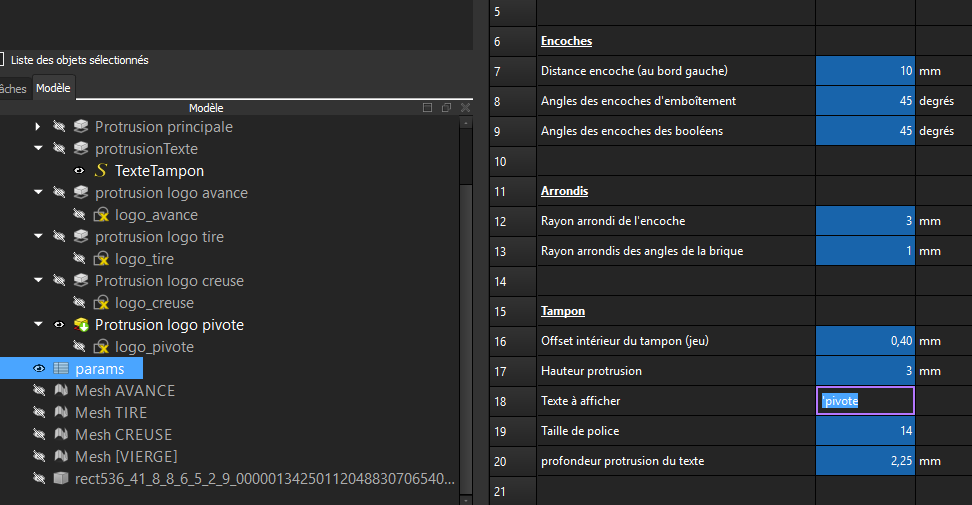Click the TexteTampon ShapeString icon
The image size is (972, 505).
[x=100, y=170]
